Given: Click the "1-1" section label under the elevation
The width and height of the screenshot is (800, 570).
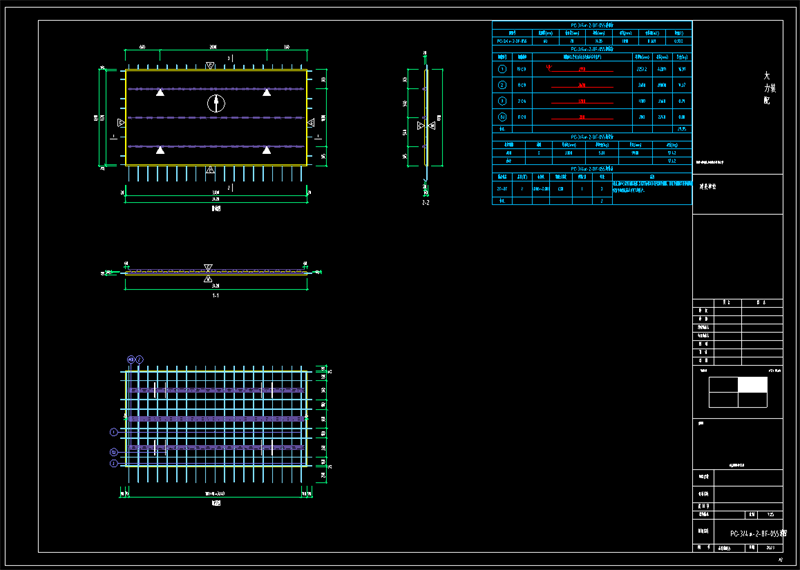Looking at the screenshot, I should [x=216, y=295].
